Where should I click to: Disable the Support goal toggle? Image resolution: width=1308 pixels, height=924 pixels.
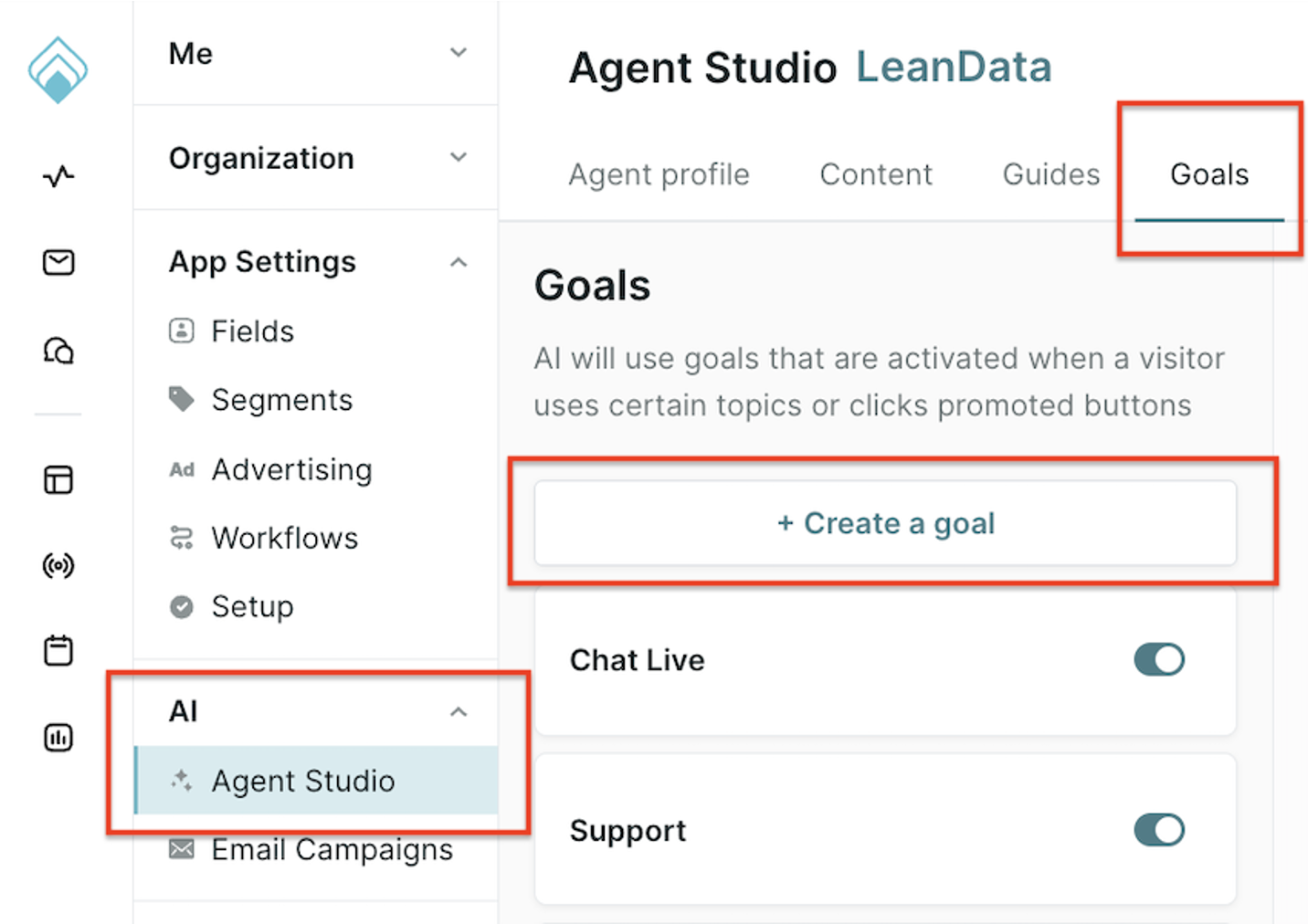click(x=1158, y=830)
